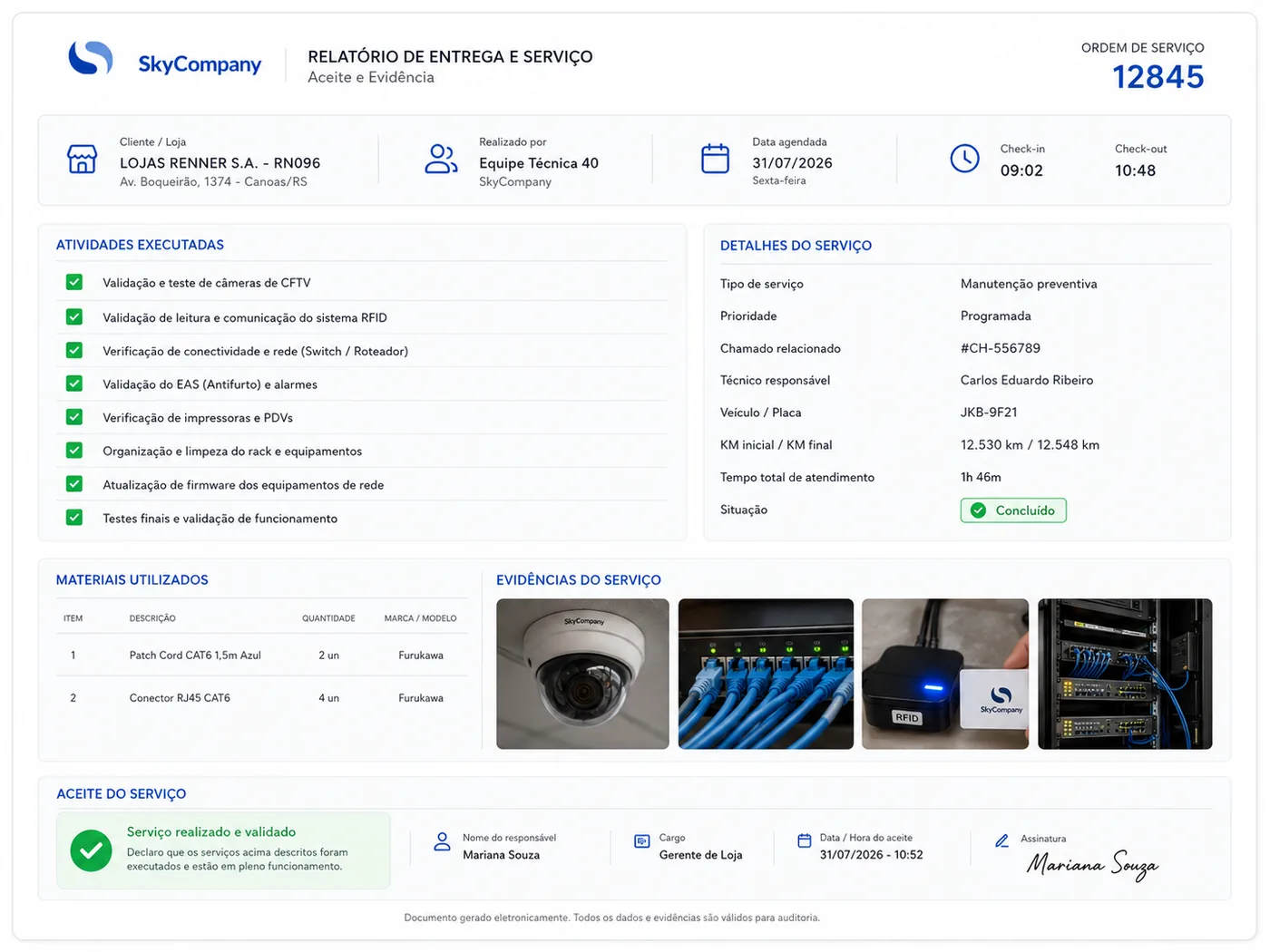Click the order number 12845

pyautogui.click(x=1158, y=77)
